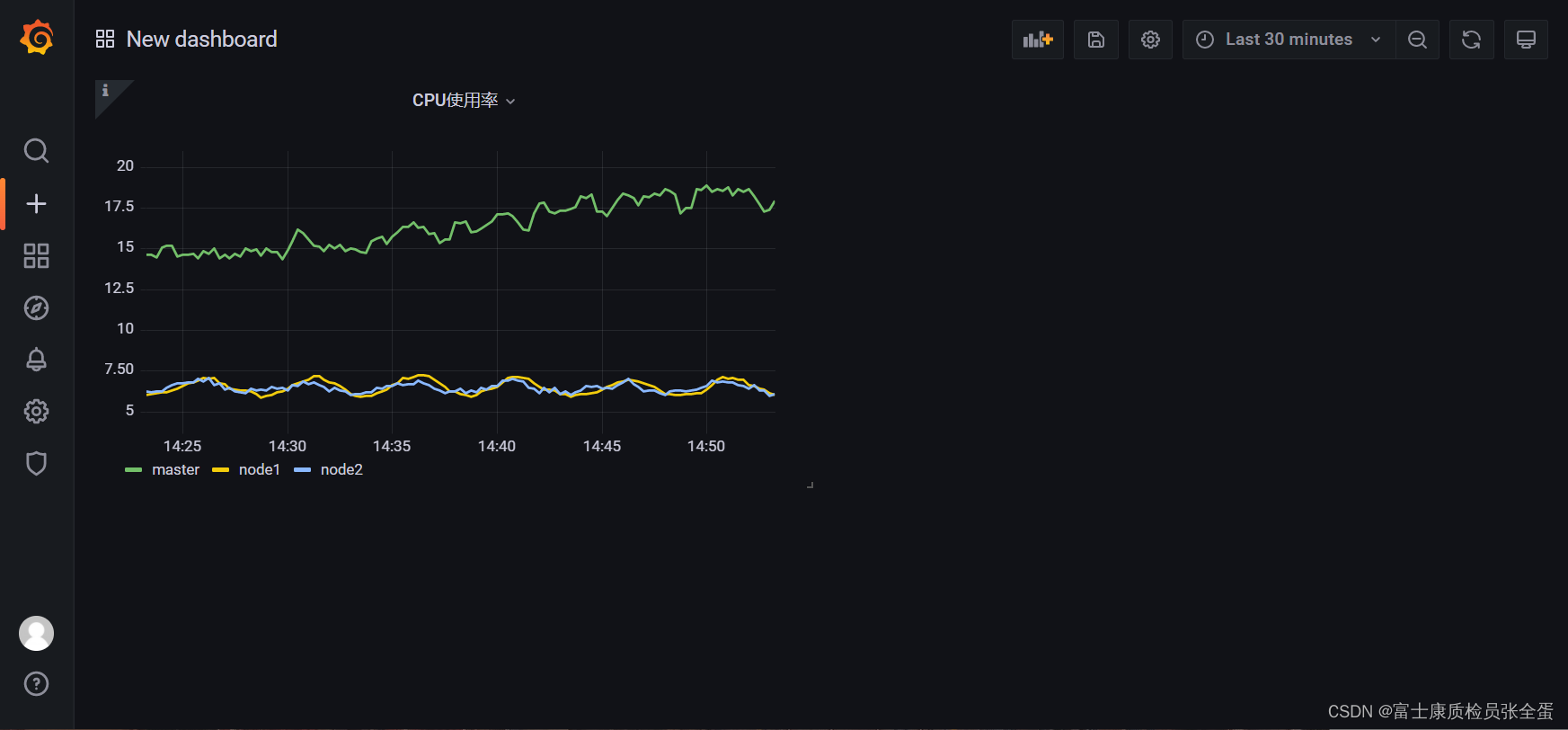1568x730 pixels.
Task: Click the 17.5 y-axis label
Action: [120, 207]
